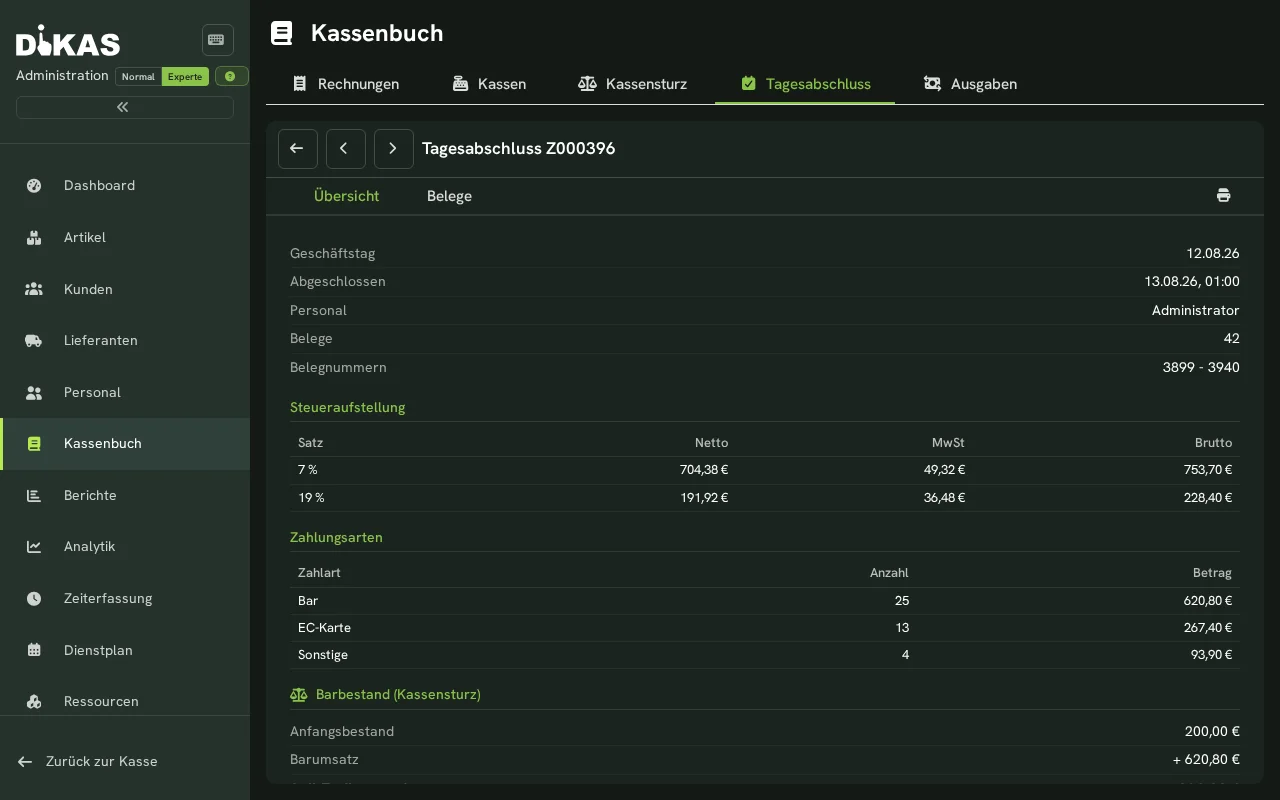Click the Sonstige amount 93,90 €
This screenshot has width=1280, height=800.
(x=1209, y=655)
